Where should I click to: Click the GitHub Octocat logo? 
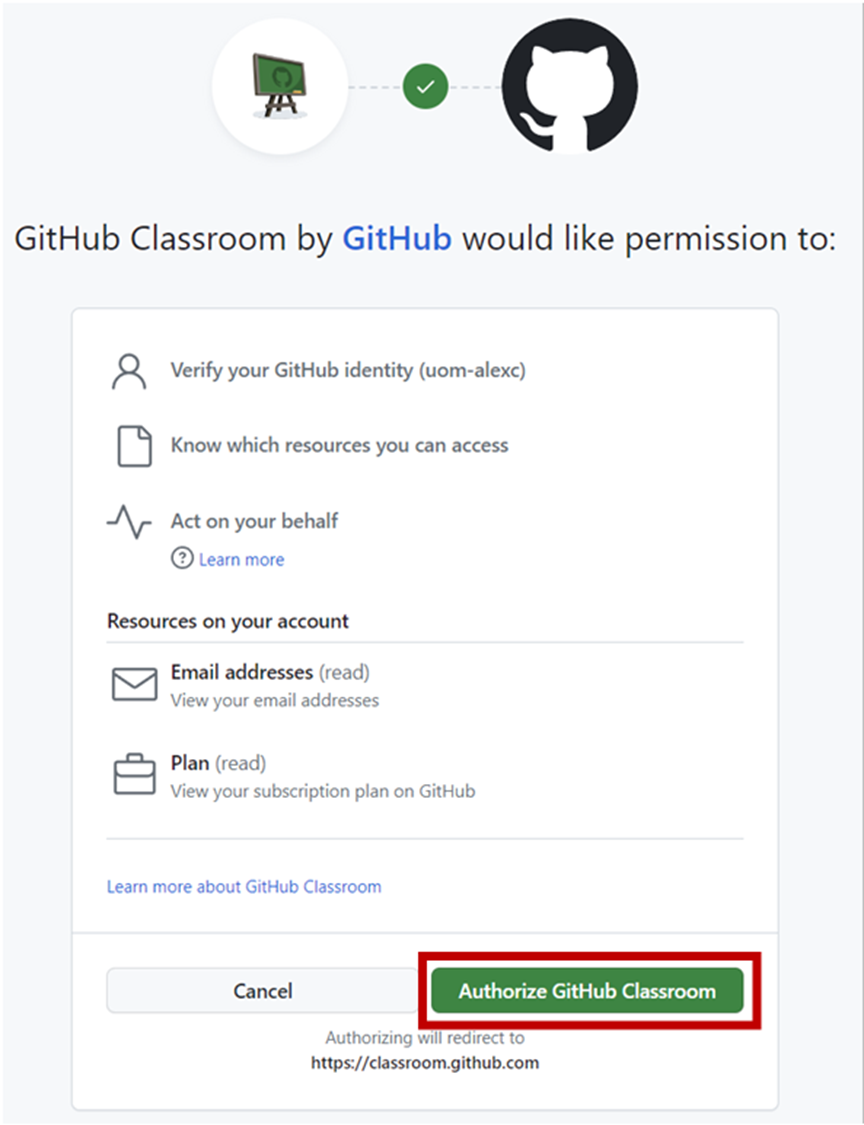point(569,86)
